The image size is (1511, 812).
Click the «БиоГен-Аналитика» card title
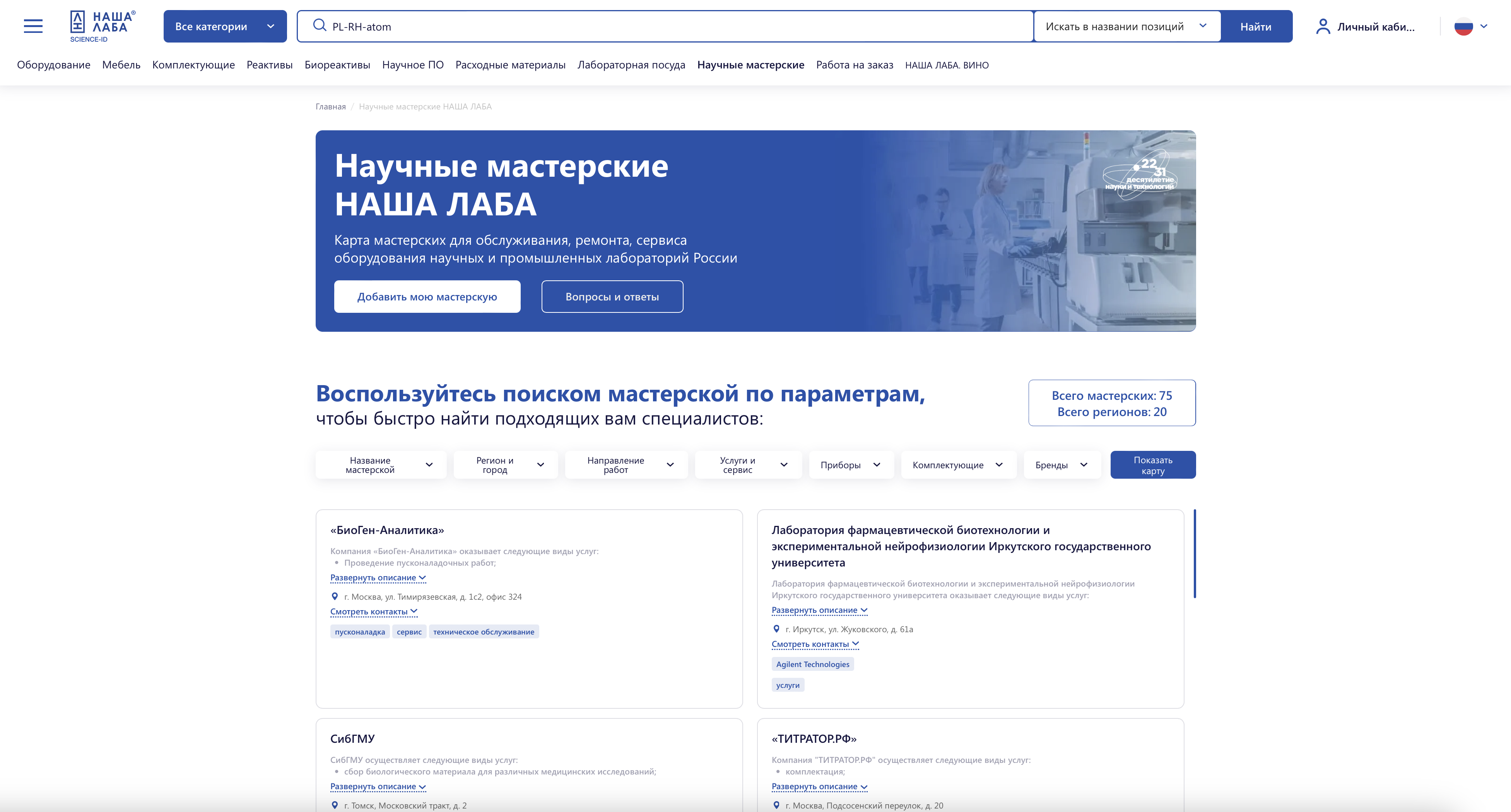click(x=387, y=530)
